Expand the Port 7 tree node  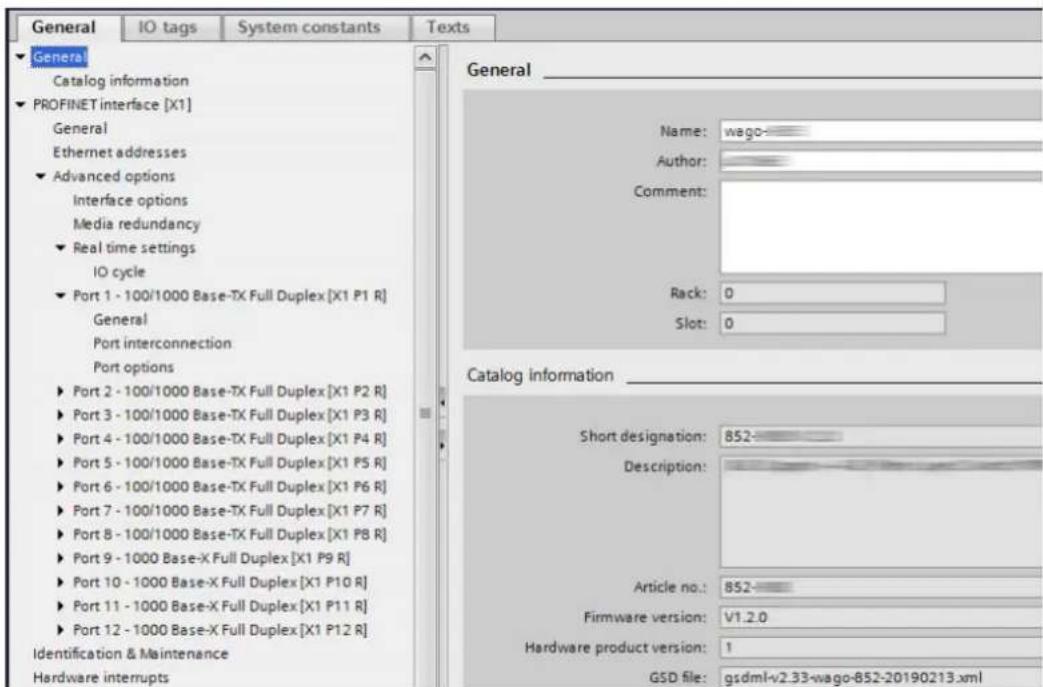tap(61, 511)
